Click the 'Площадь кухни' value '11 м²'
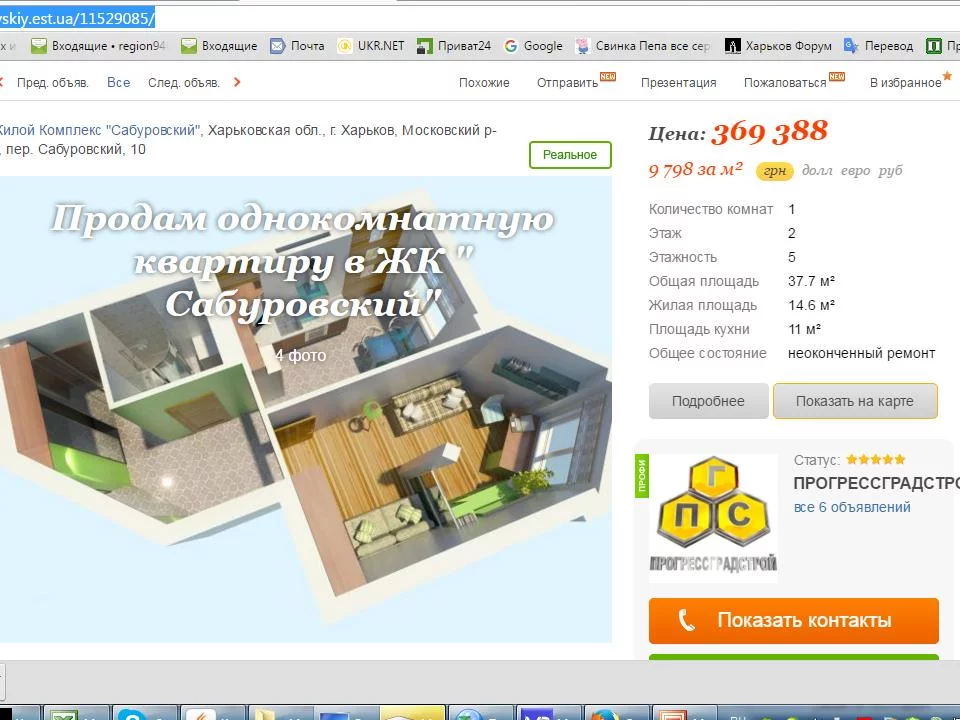The image size is (960, 720). (x=804, y=329)
